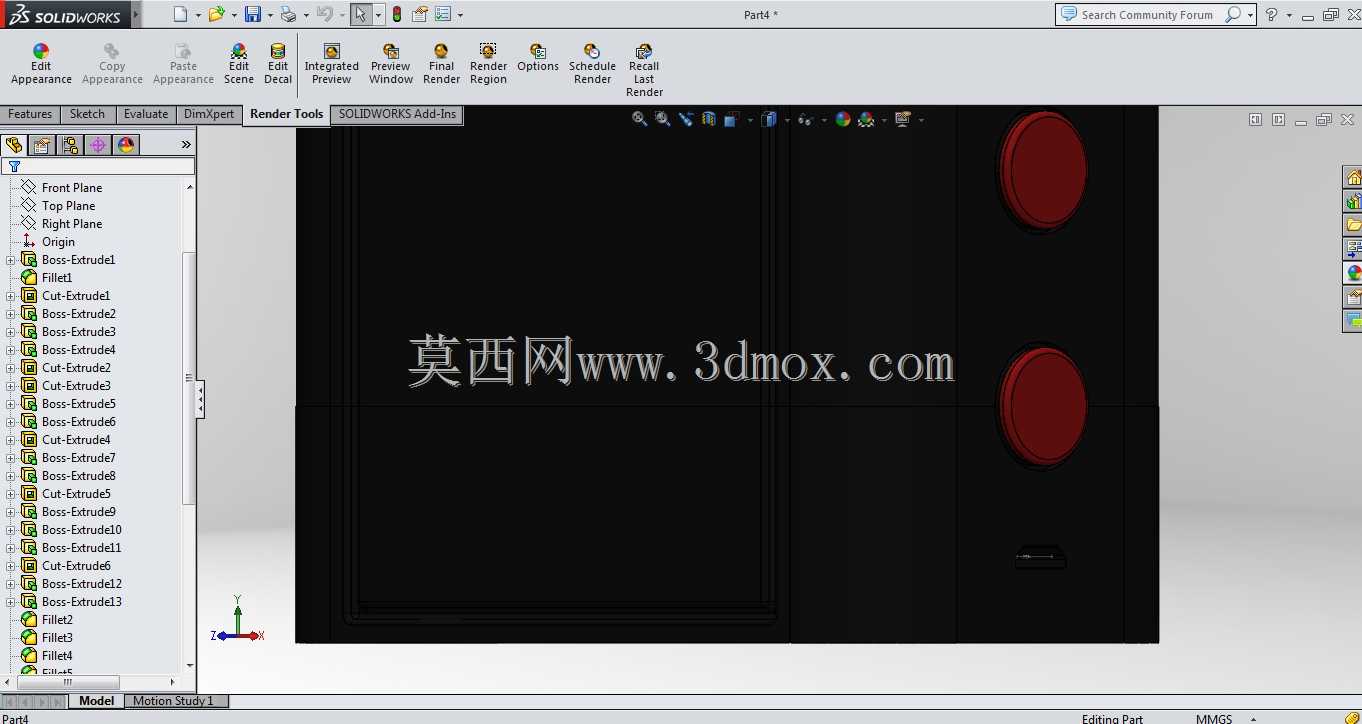
Task: Expand the Cut-Extrude1 feature
Action: tap(11, 296)
